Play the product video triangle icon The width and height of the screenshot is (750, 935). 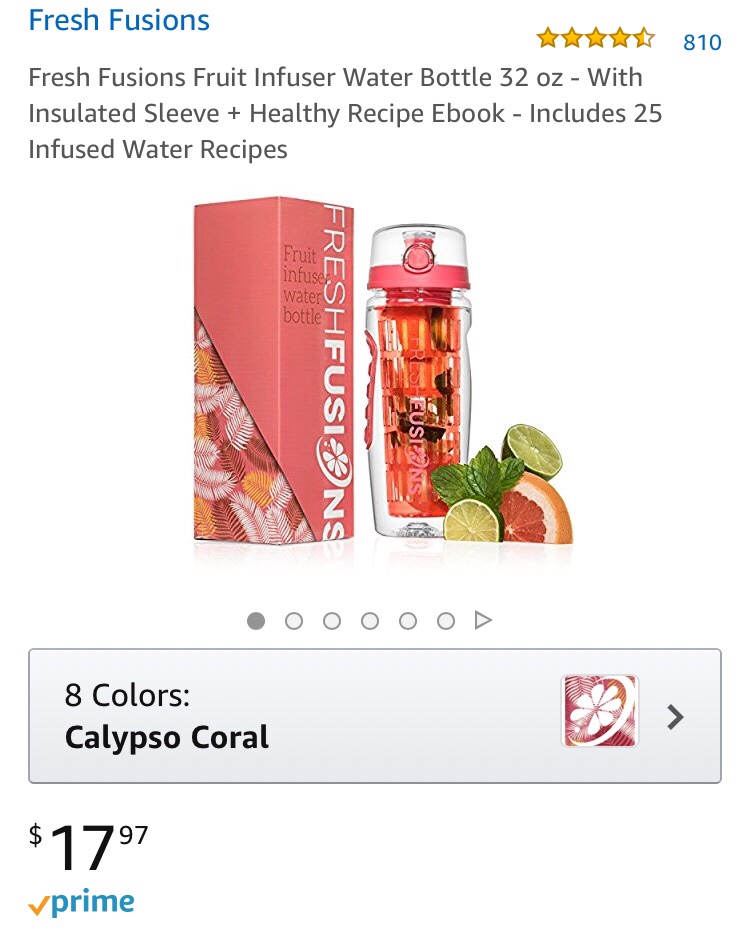pyautogui.click(x=483, y=621)
